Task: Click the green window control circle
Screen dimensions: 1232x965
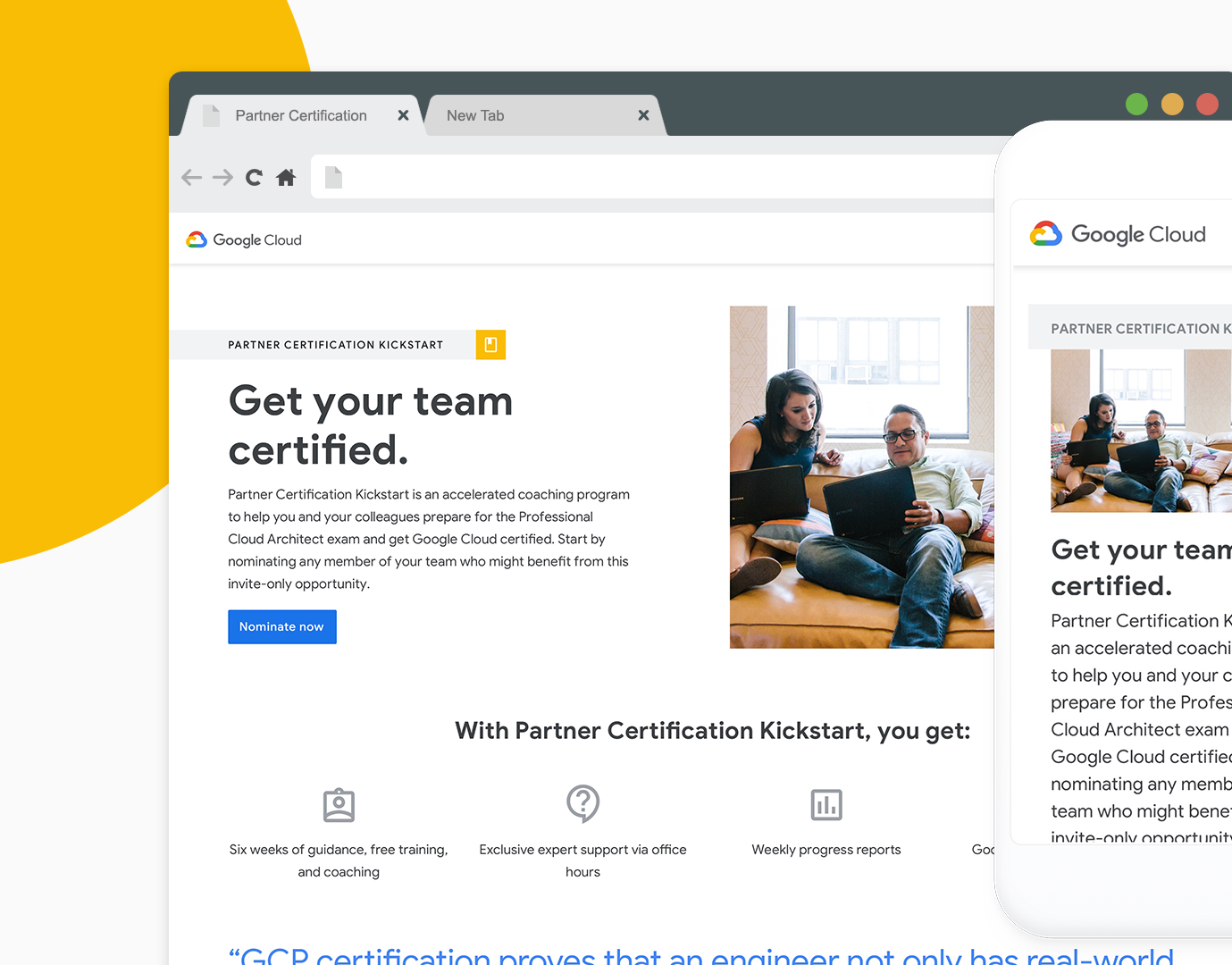Action: (1136, 105)
